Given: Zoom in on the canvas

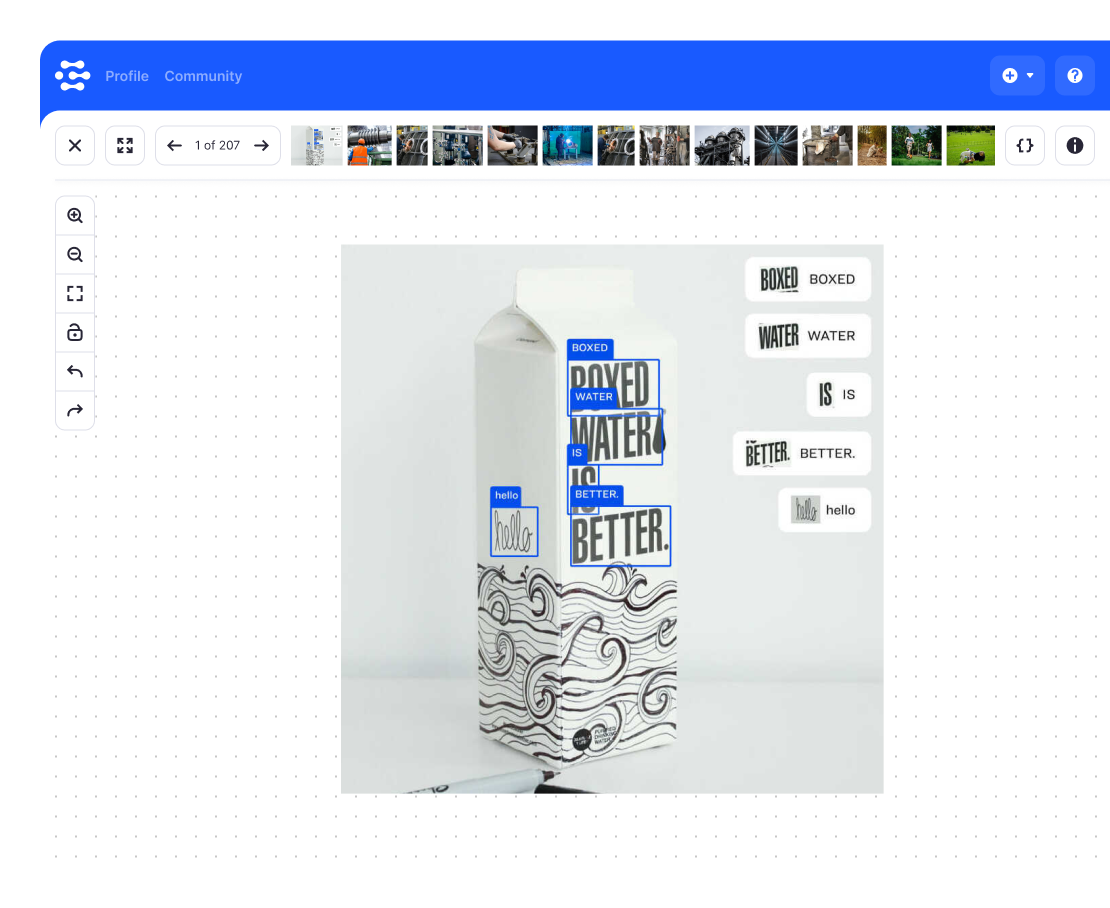Looking at the screenshot, I should coord(75,216).
